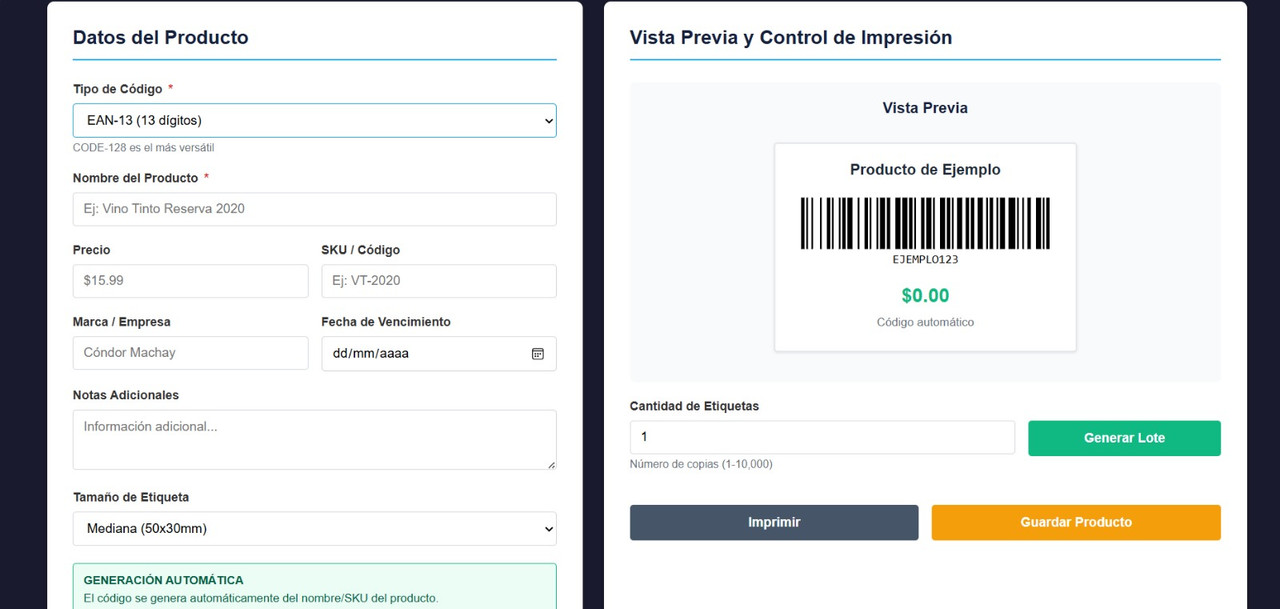Click the EJEMPLO123 code text under barcode
This screenshot has width=1280, height=609.
pyautogui.click(x=925, y=260)
